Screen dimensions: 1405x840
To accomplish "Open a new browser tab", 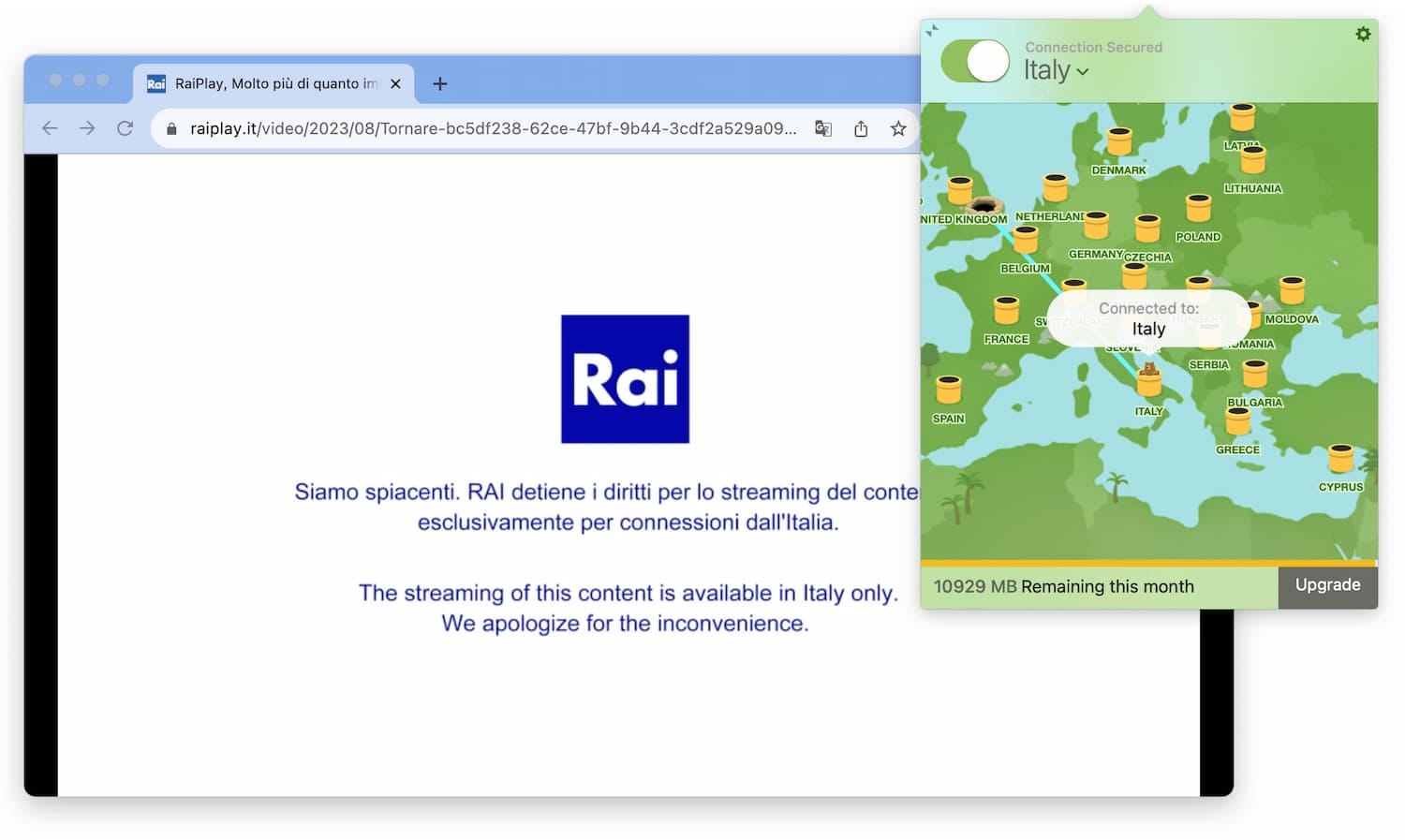I will (439, 83).
